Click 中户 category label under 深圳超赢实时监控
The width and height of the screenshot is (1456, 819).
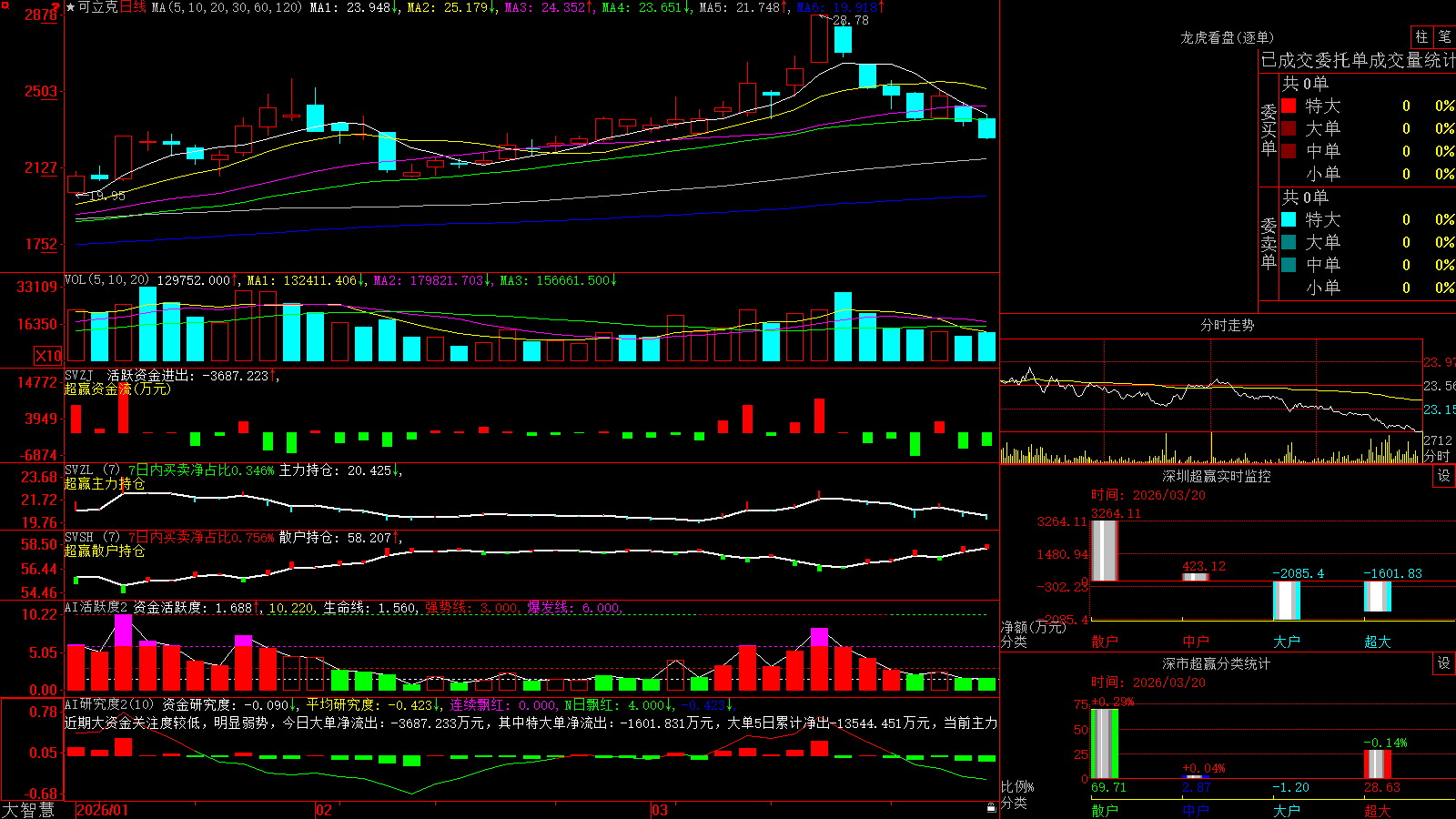pos(1196,642)
